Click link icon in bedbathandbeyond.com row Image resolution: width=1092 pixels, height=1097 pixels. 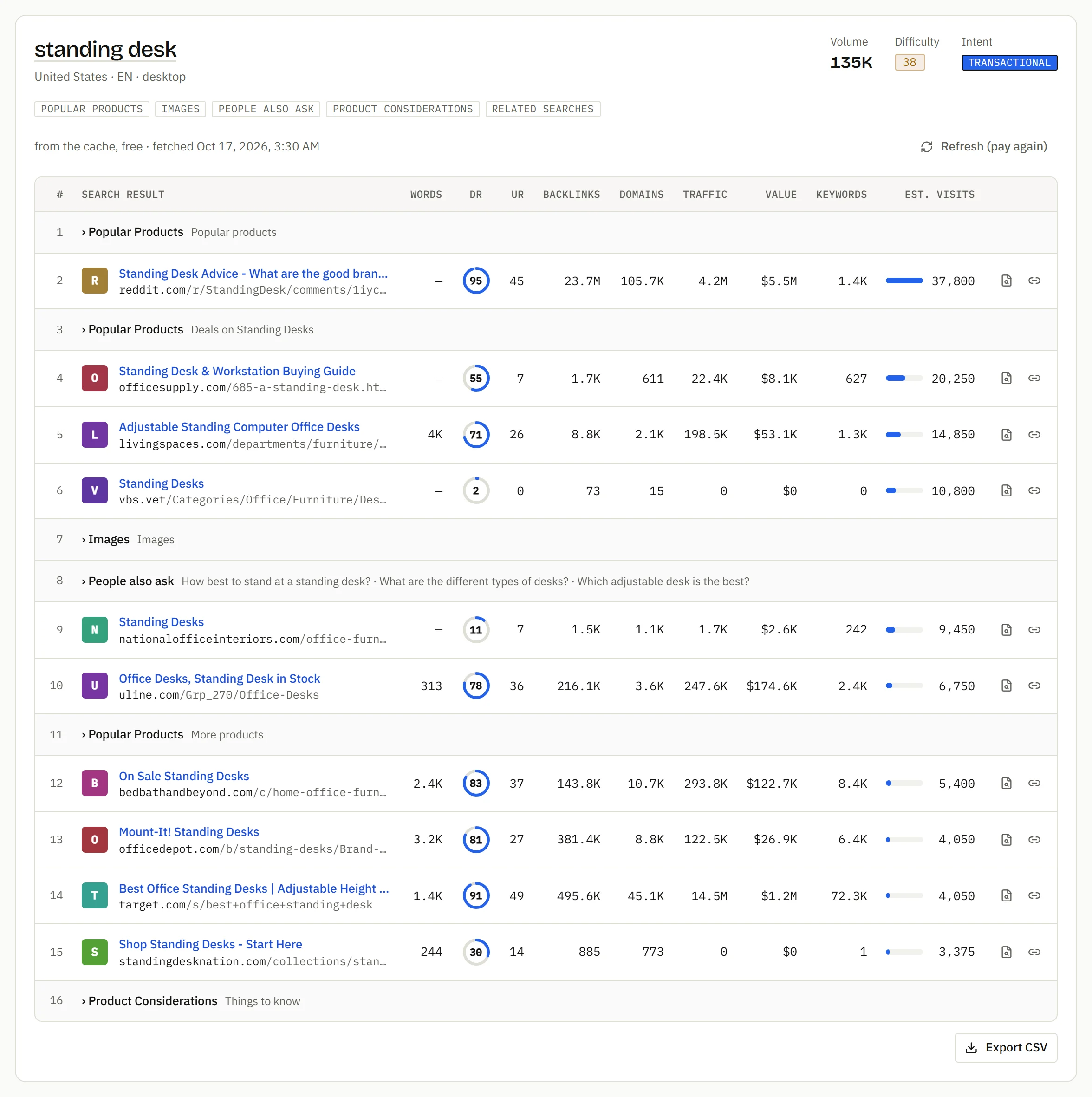pos(1034,783)
